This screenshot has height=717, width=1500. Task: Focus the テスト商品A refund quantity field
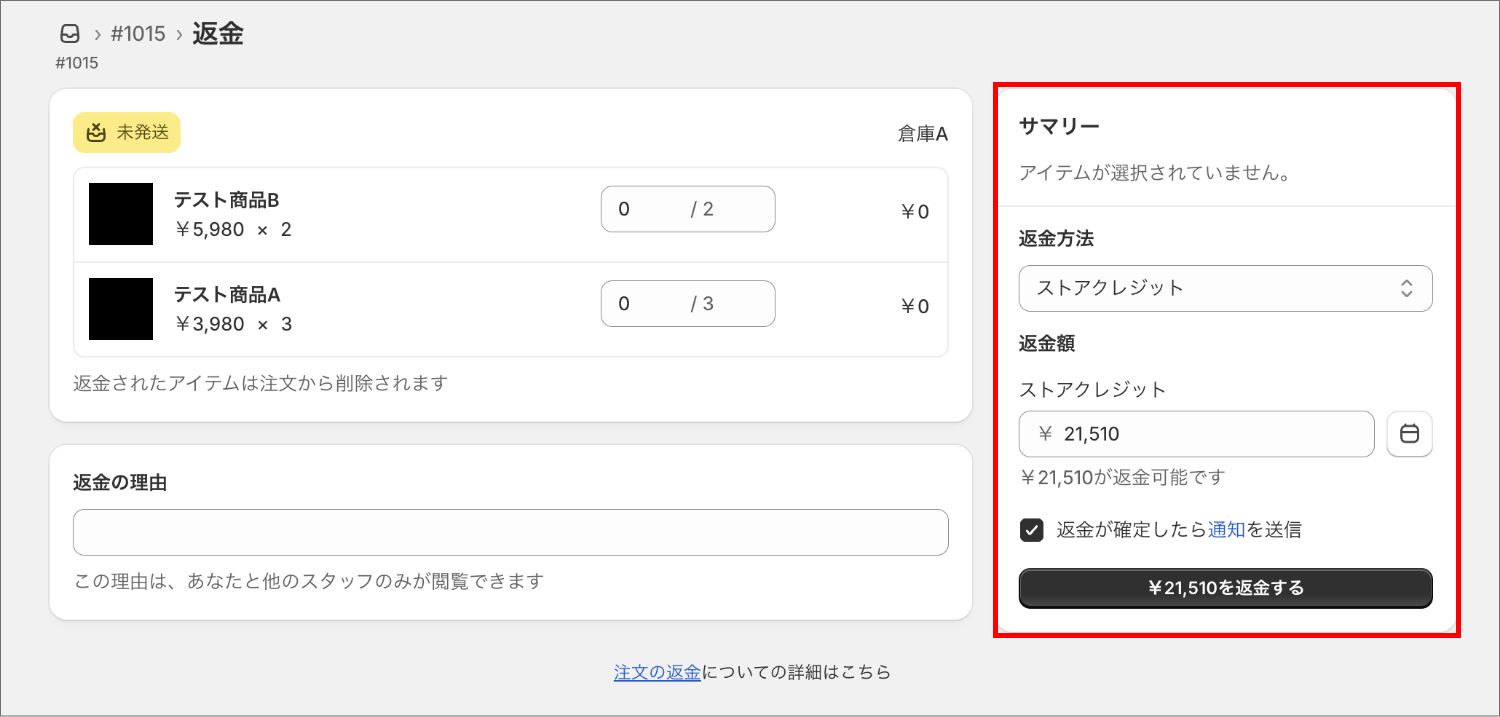(688, 303)
